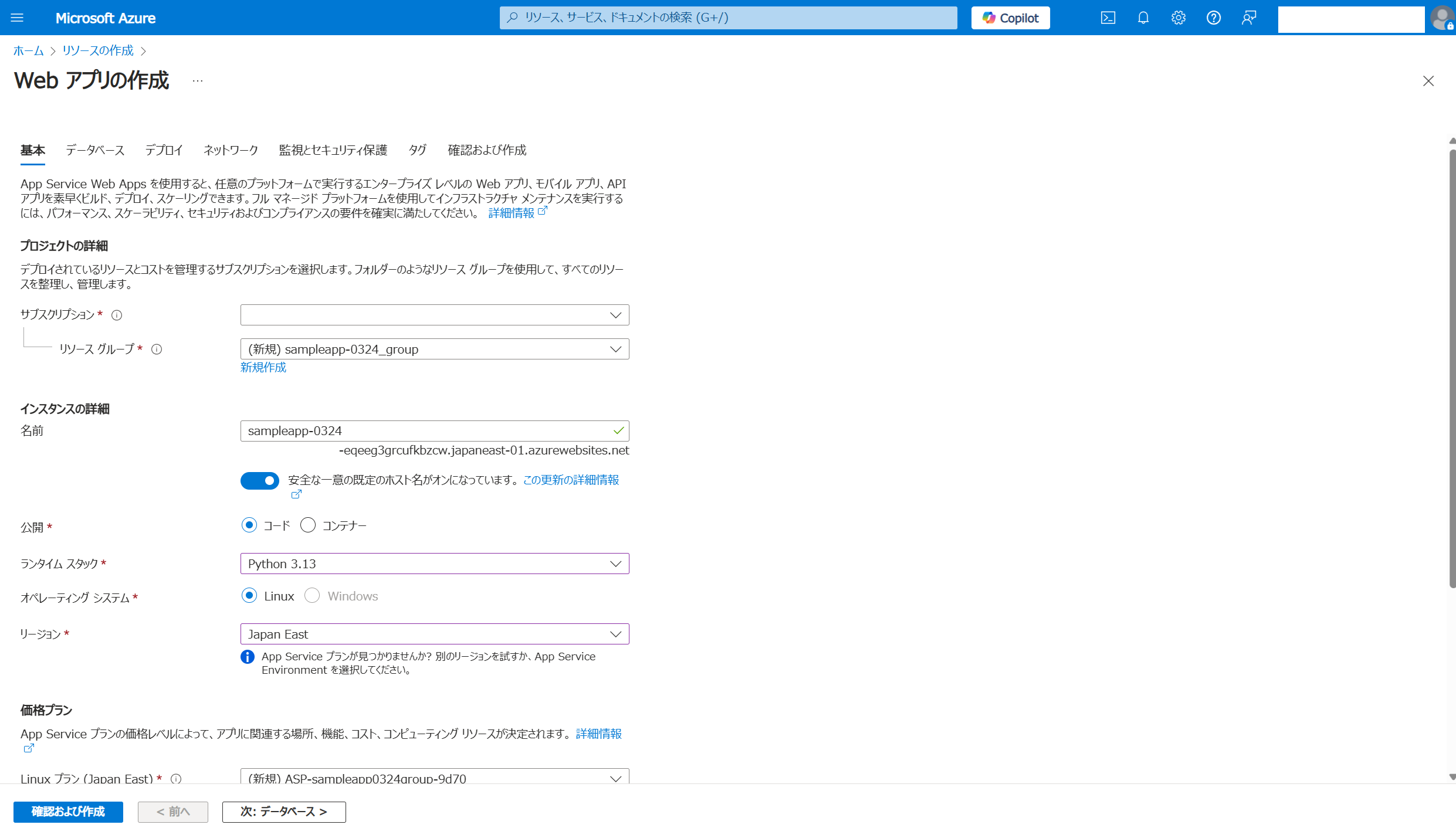1456x828 pixels.
Task: Switch to the 確認および作成 tab
Action: pos(487,150)
